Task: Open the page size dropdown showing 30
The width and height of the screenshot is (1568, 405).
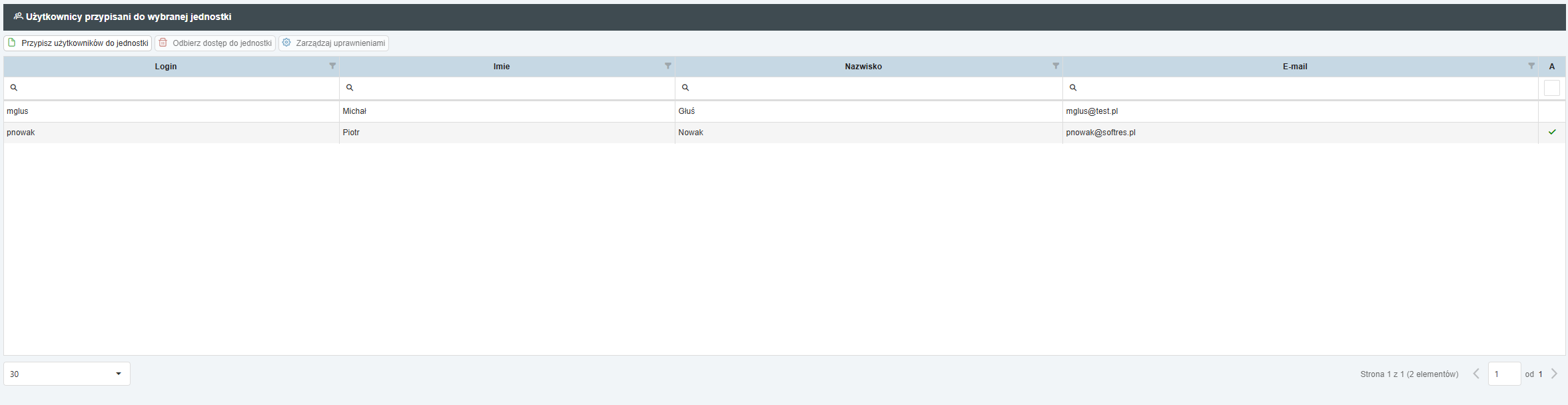Action: tap(67, 374)
